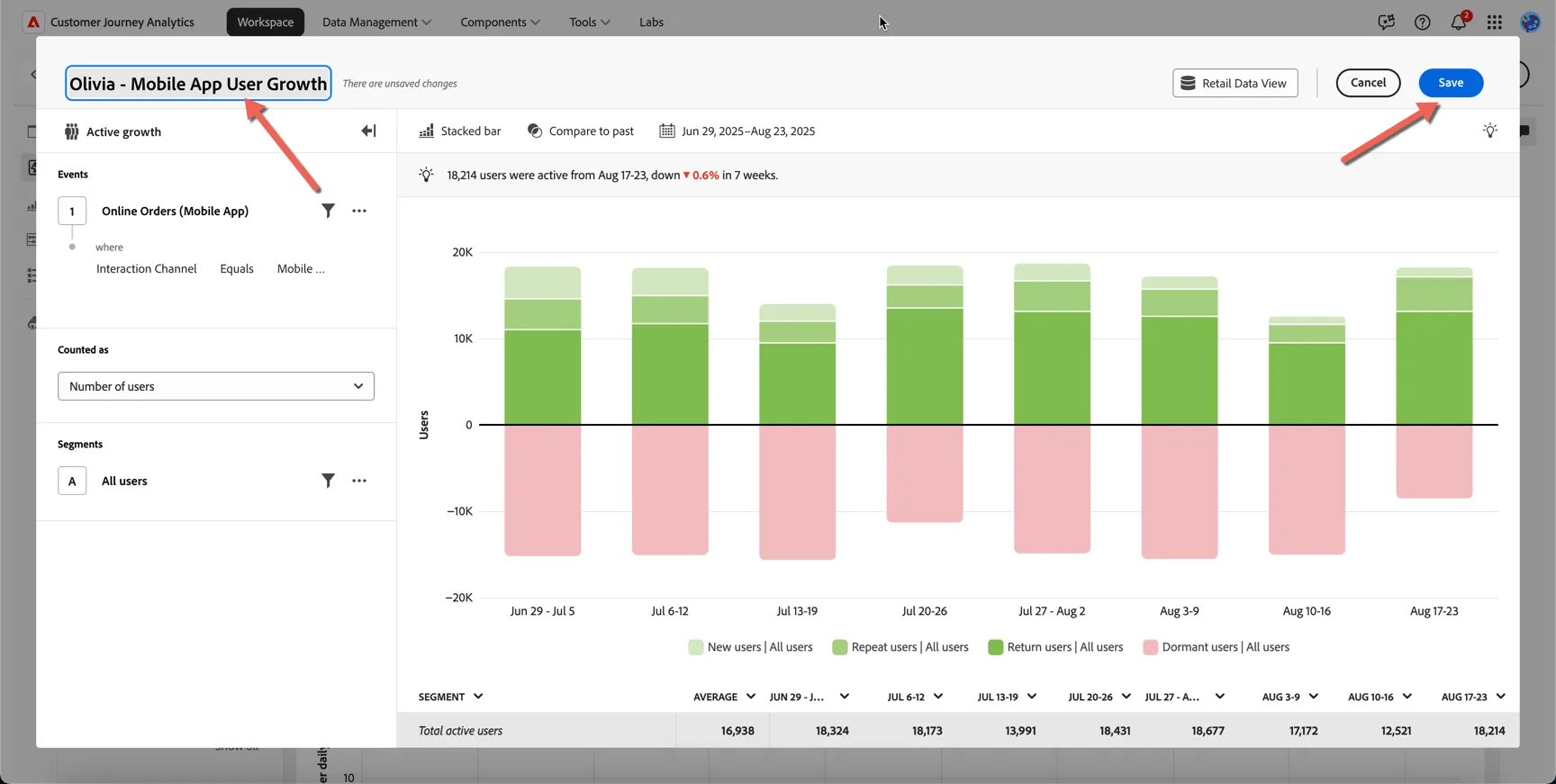
Task: Select event number 1 box
Action: pos(72,212)
